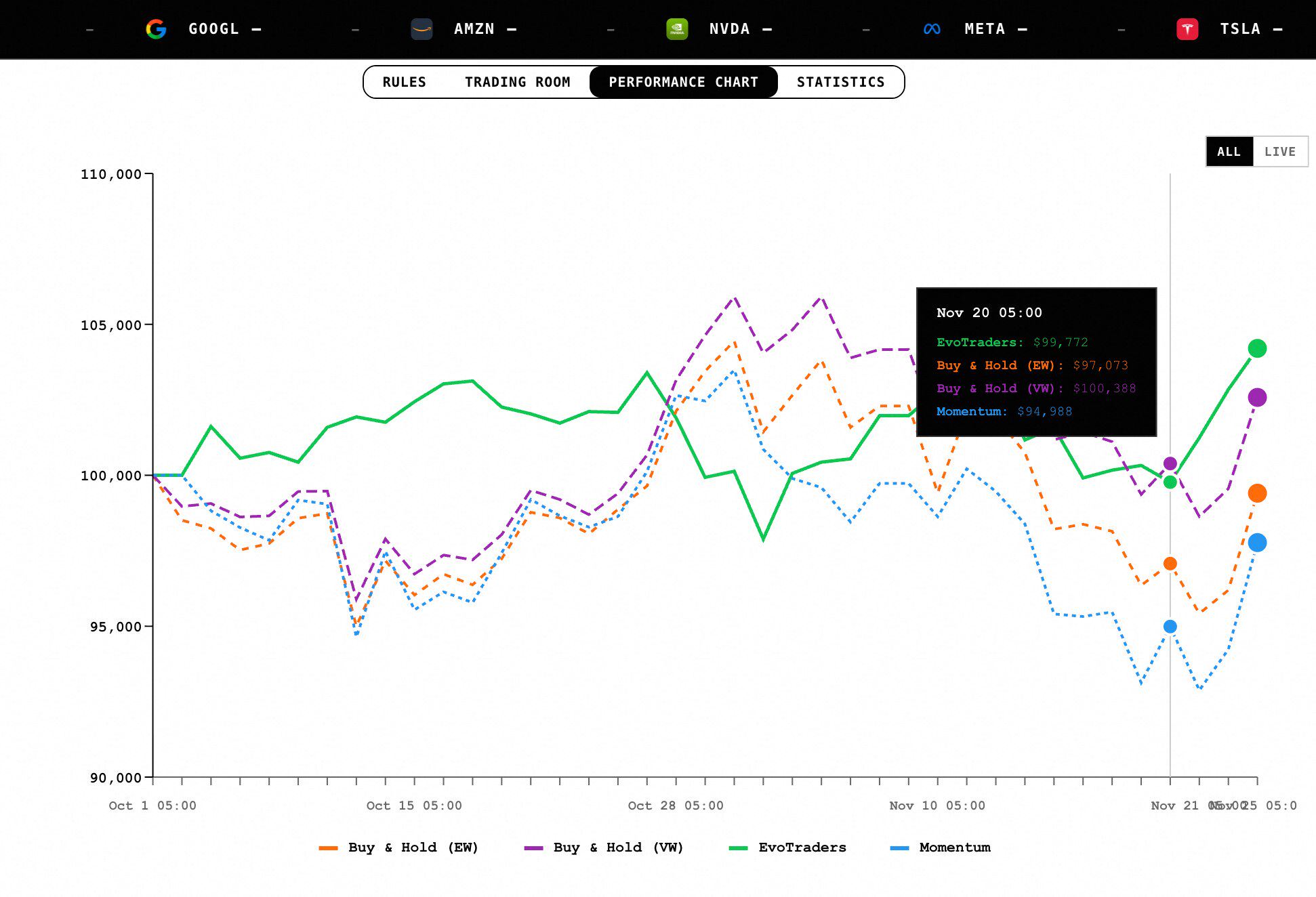Toggle EvoTraders series in legend
Image resolution: width=1316 pixels, height=897 pixels.
coord(802,848)
